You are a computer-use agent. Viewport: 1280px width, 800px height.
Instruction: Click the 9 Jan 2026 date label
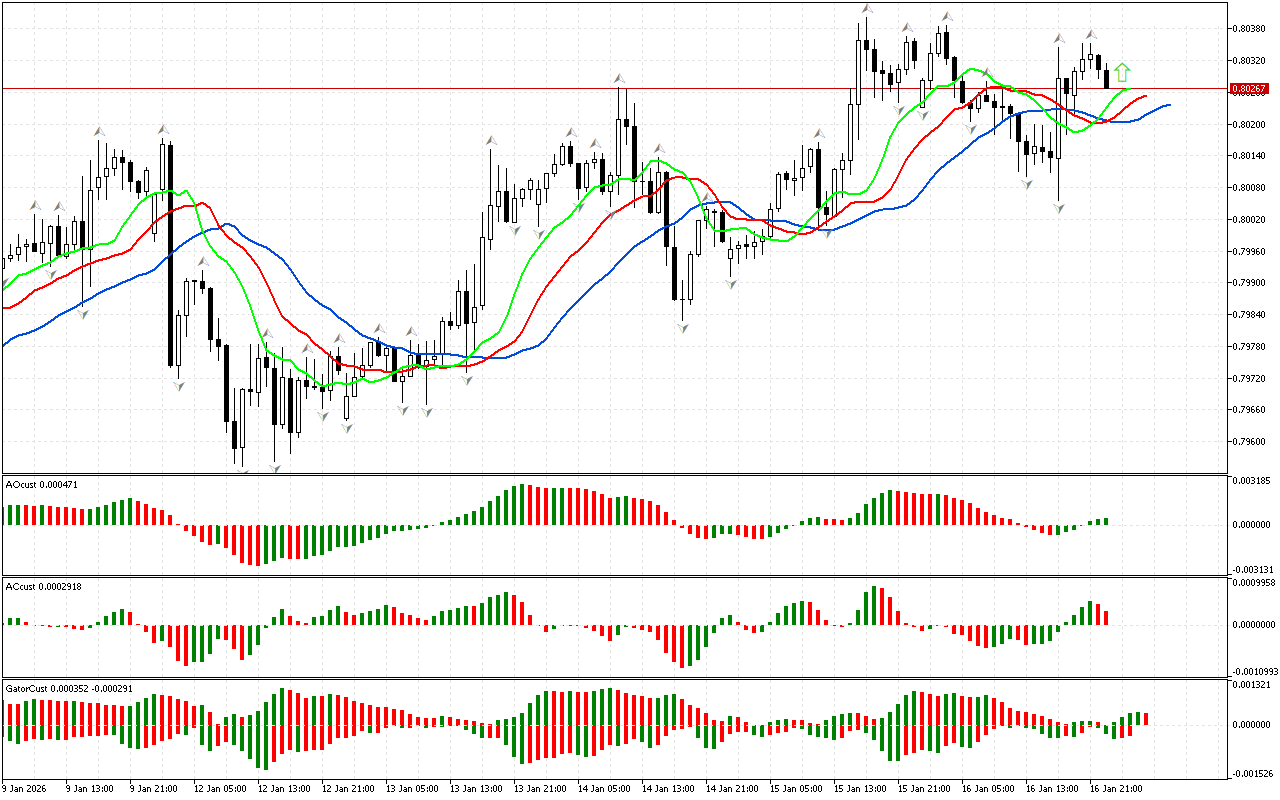[25, 788]
